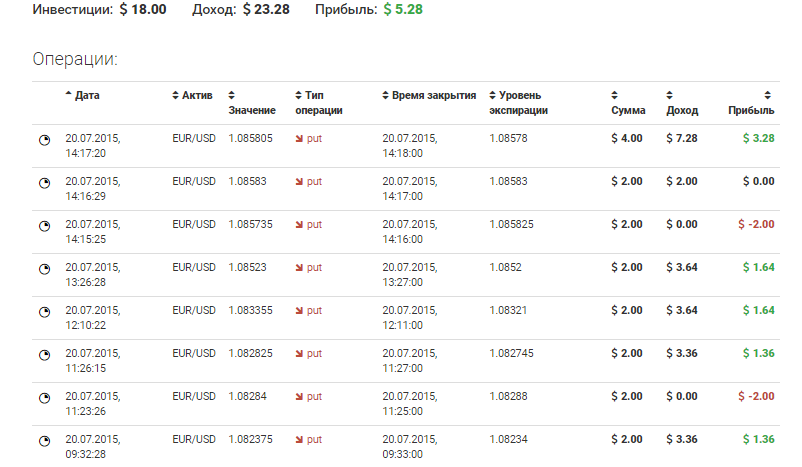802x467 pixels.
Task: Click the clock icon for the 12:10:22 operation
Action: pos(44,312)
